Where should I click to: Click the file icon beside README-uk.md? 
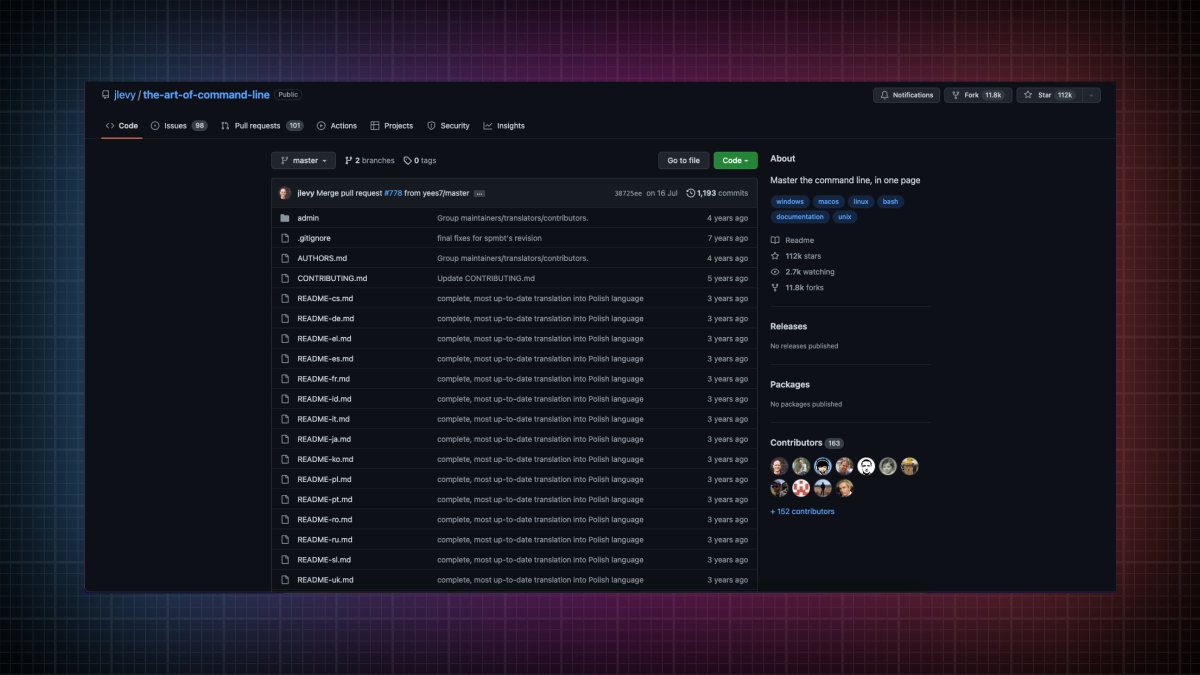(285, 580)
